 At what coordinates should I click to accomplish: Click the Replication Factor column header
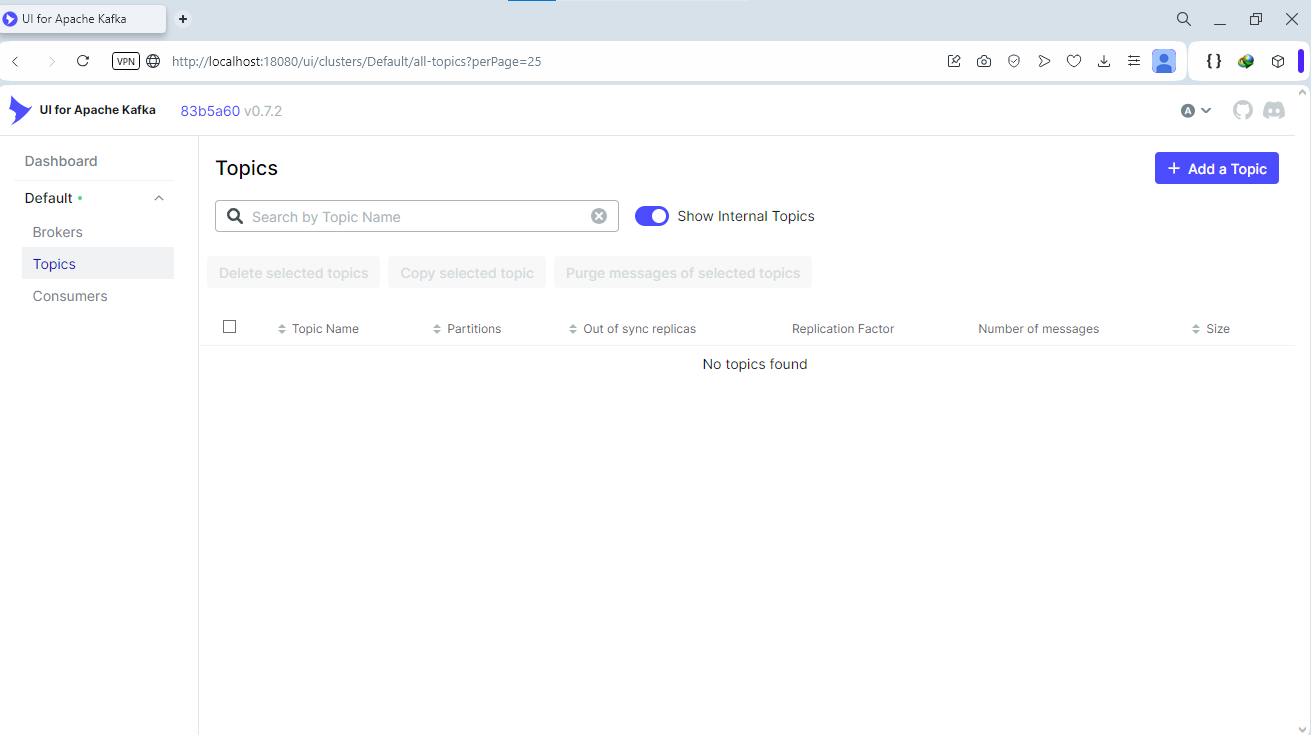(x=843, y=329)
